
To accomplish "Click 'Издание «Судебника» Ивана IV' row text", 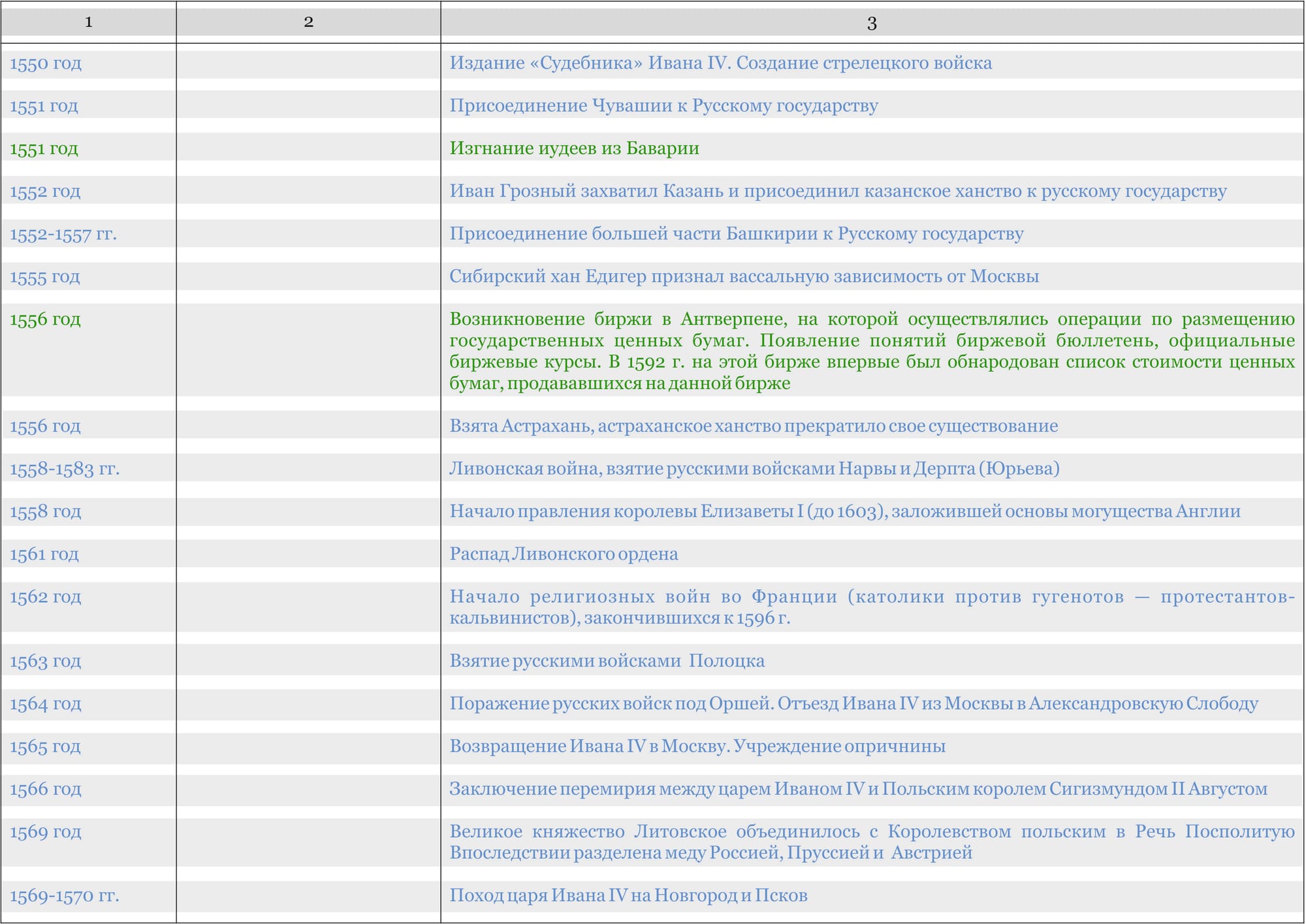I will click(x=720, y=63).
